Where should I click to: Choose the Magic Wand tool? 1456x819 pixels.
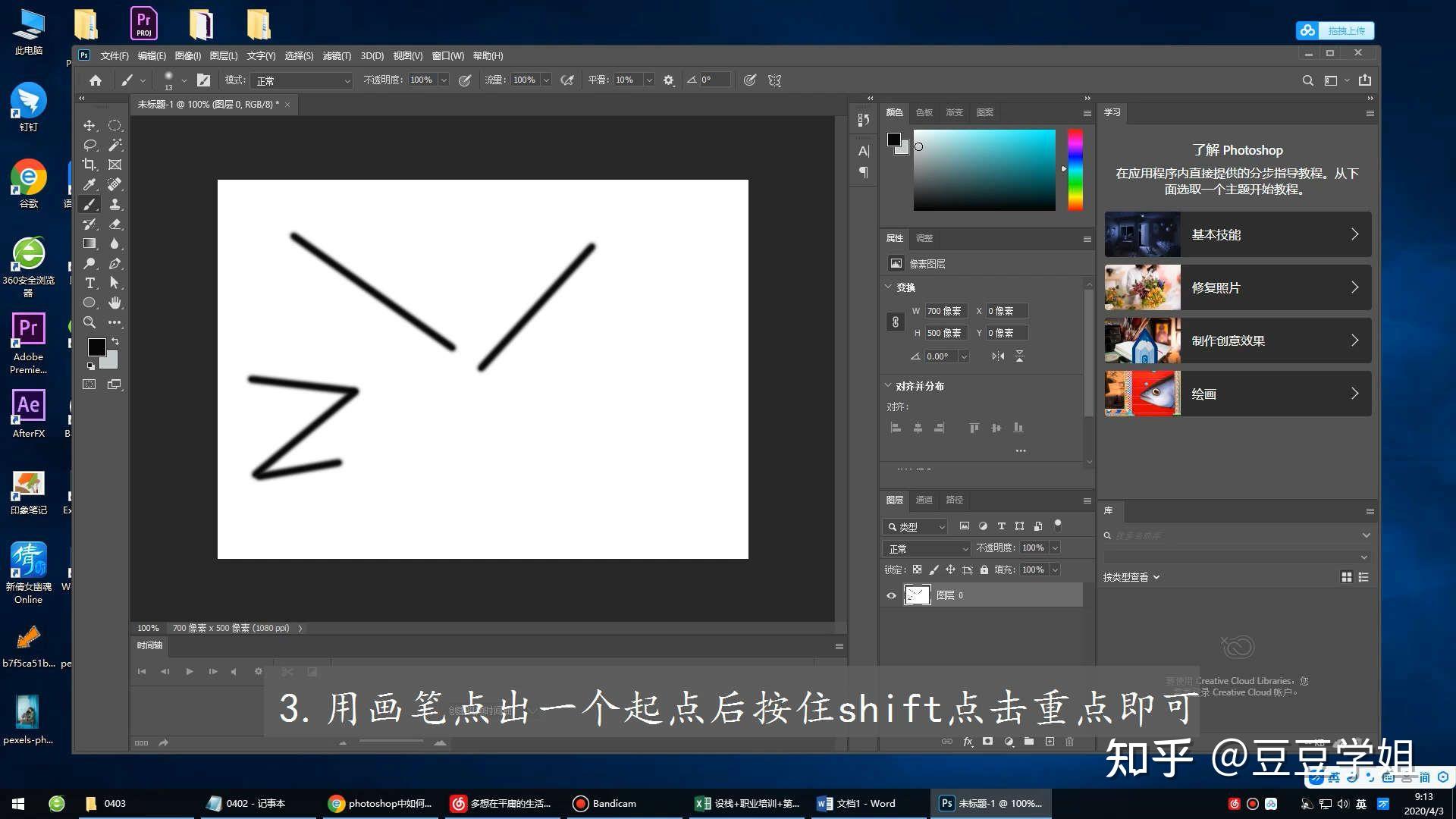point(115,145)
